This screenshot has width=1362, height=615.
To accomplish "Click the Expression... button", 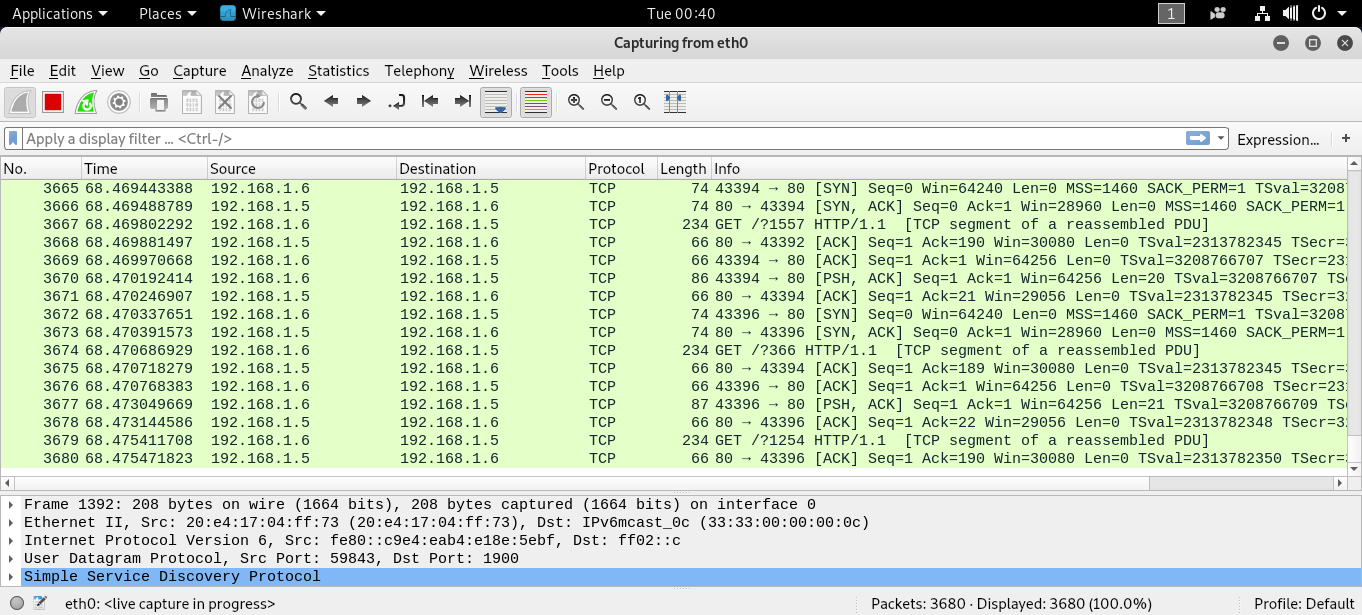I will tap(1278, 139).
